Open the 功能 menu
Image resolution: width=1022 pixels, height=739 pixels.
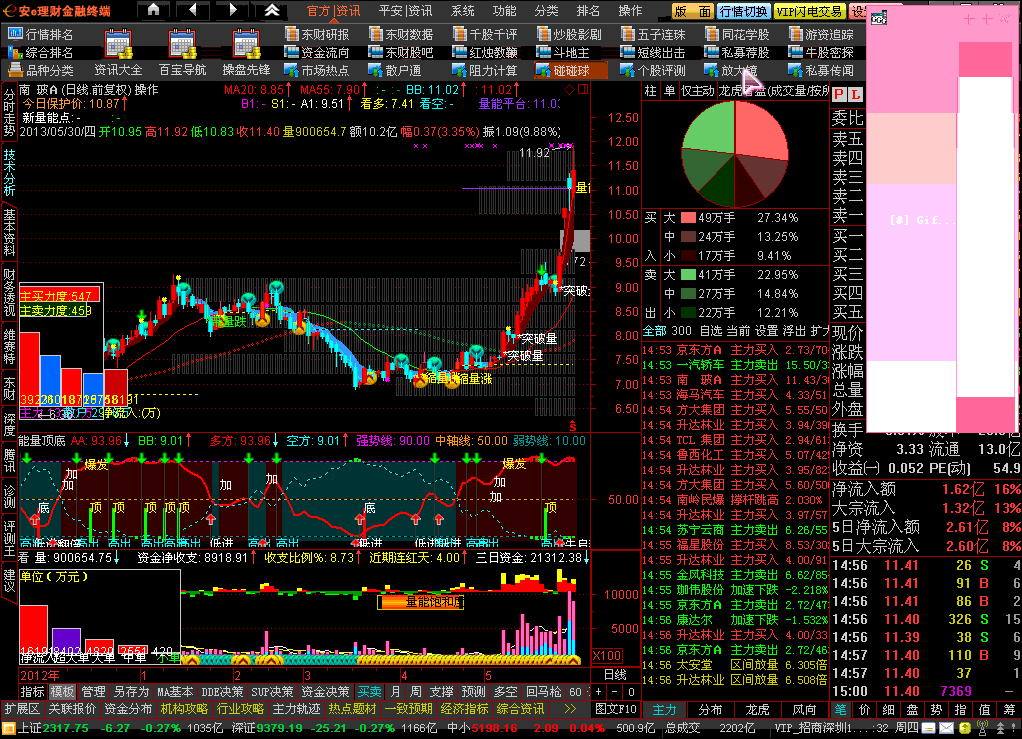(x=504, y=10)
